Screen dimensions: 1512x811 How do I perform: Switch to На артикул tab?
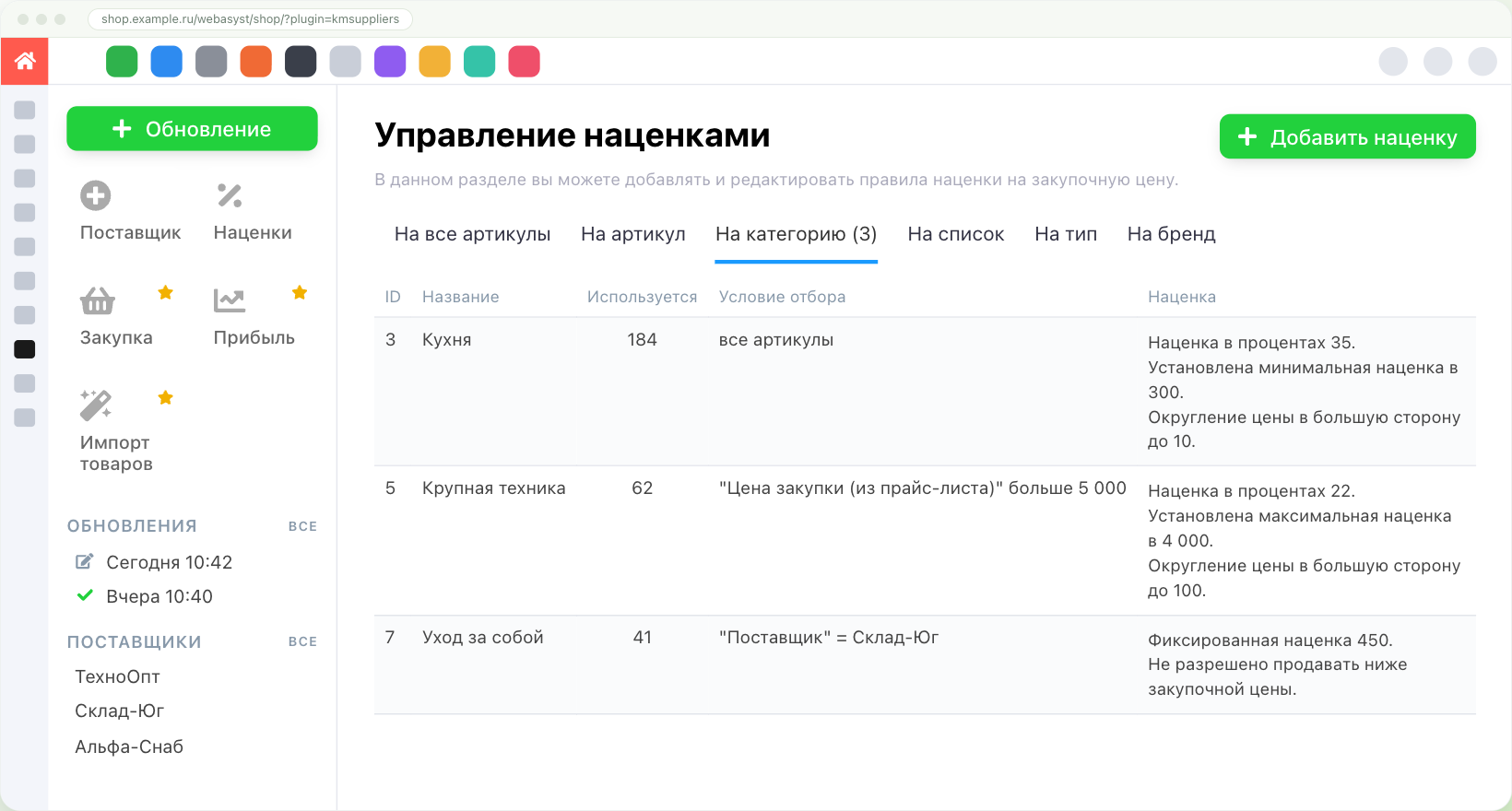point(633,234)
